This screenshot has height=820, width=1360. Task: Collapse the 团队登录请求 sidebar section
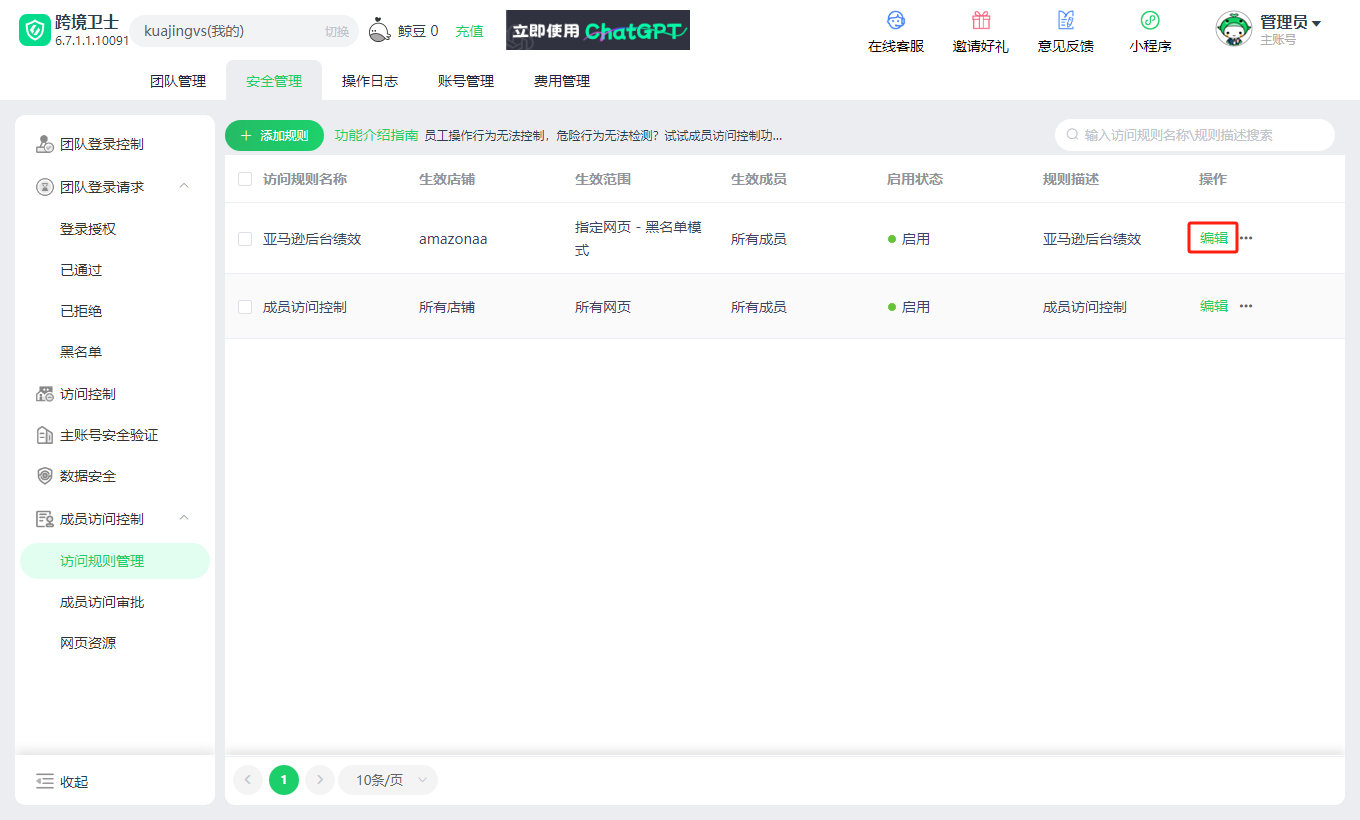(184, 186)
